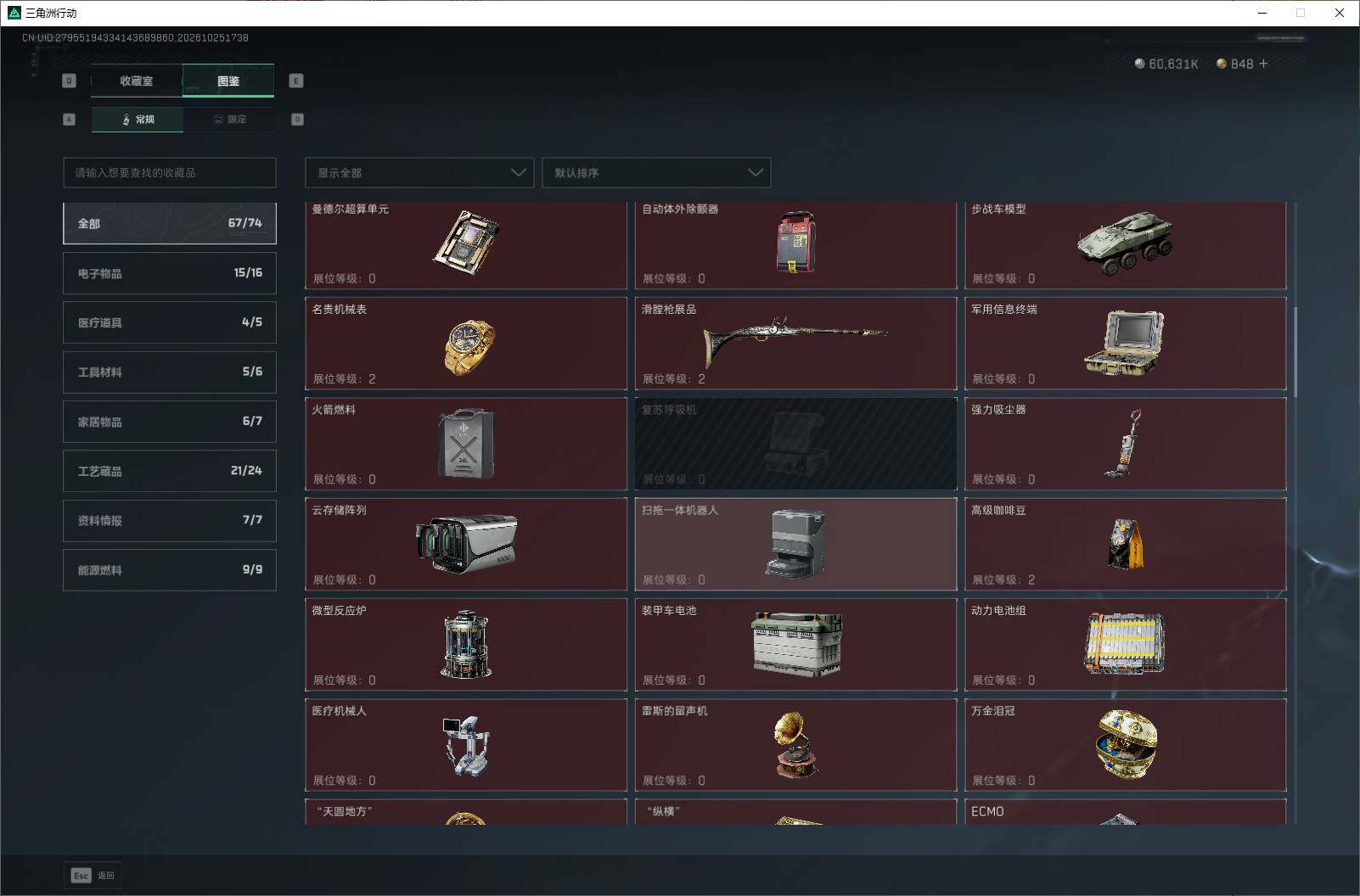
Task: Filter by 医疗道具 category
Action: click(170, 322)
